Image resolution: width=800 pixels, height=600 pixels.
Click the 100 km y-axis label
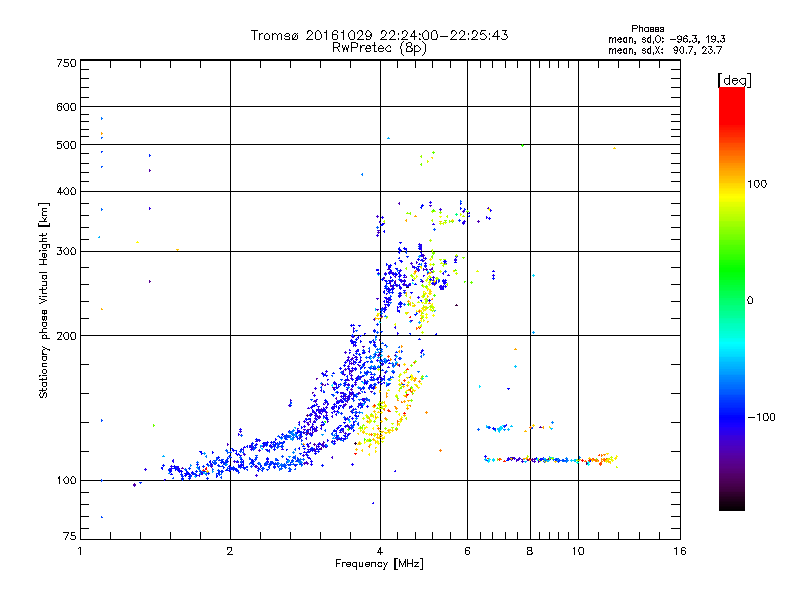pos(66,481)
